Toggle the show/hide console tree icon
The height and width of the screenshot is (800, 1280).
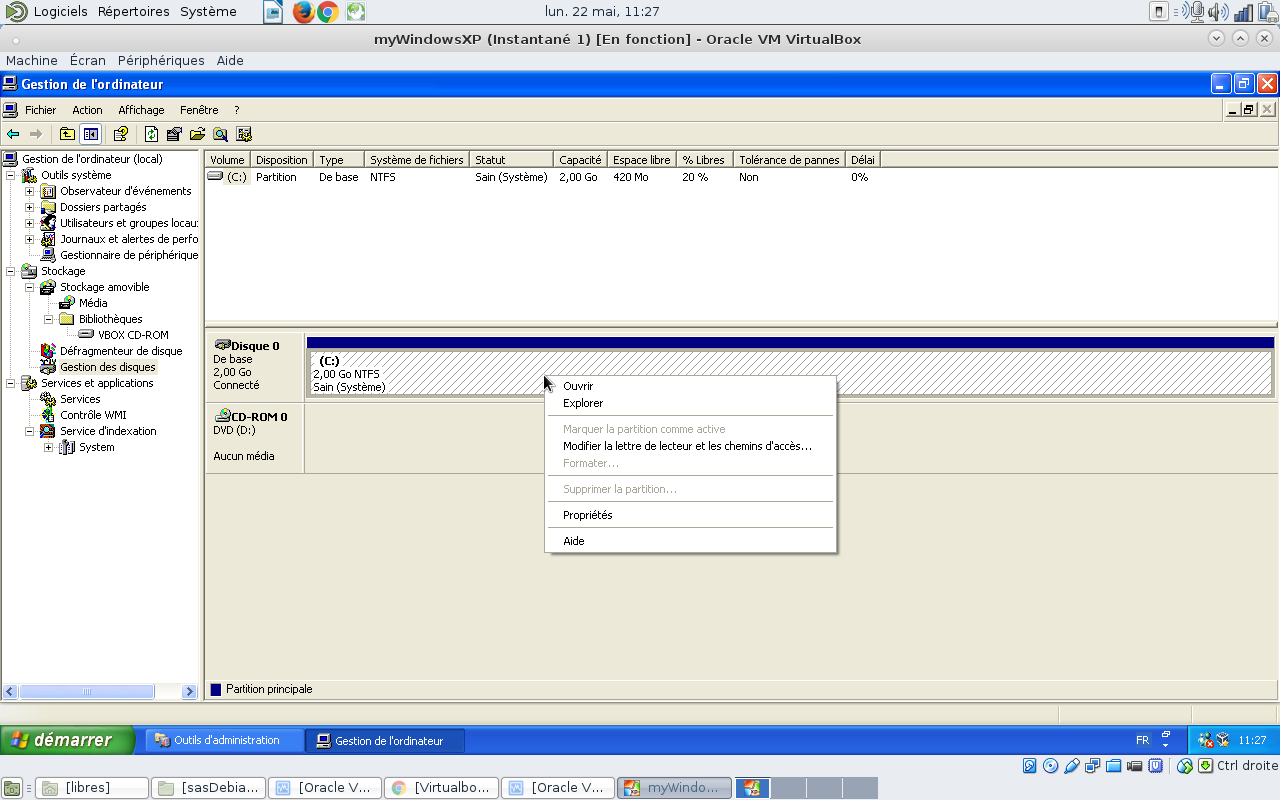pos(91,134)
